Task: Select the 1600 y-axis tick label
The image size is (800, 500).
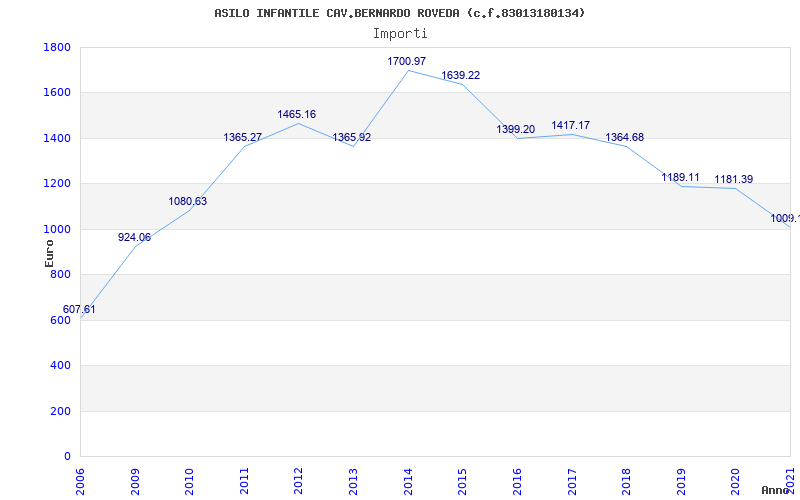Action: click(x=57, y=93)
